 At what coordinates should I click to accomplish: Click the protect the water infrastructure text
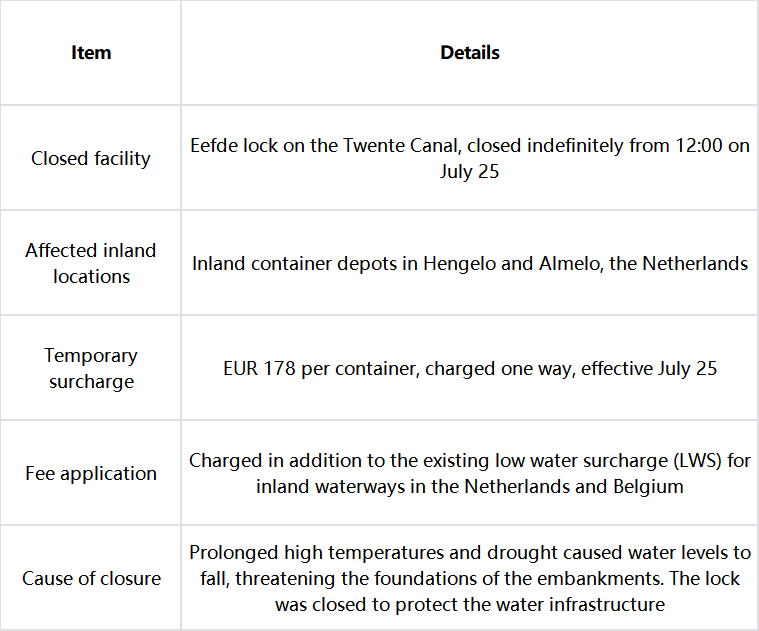530,604
